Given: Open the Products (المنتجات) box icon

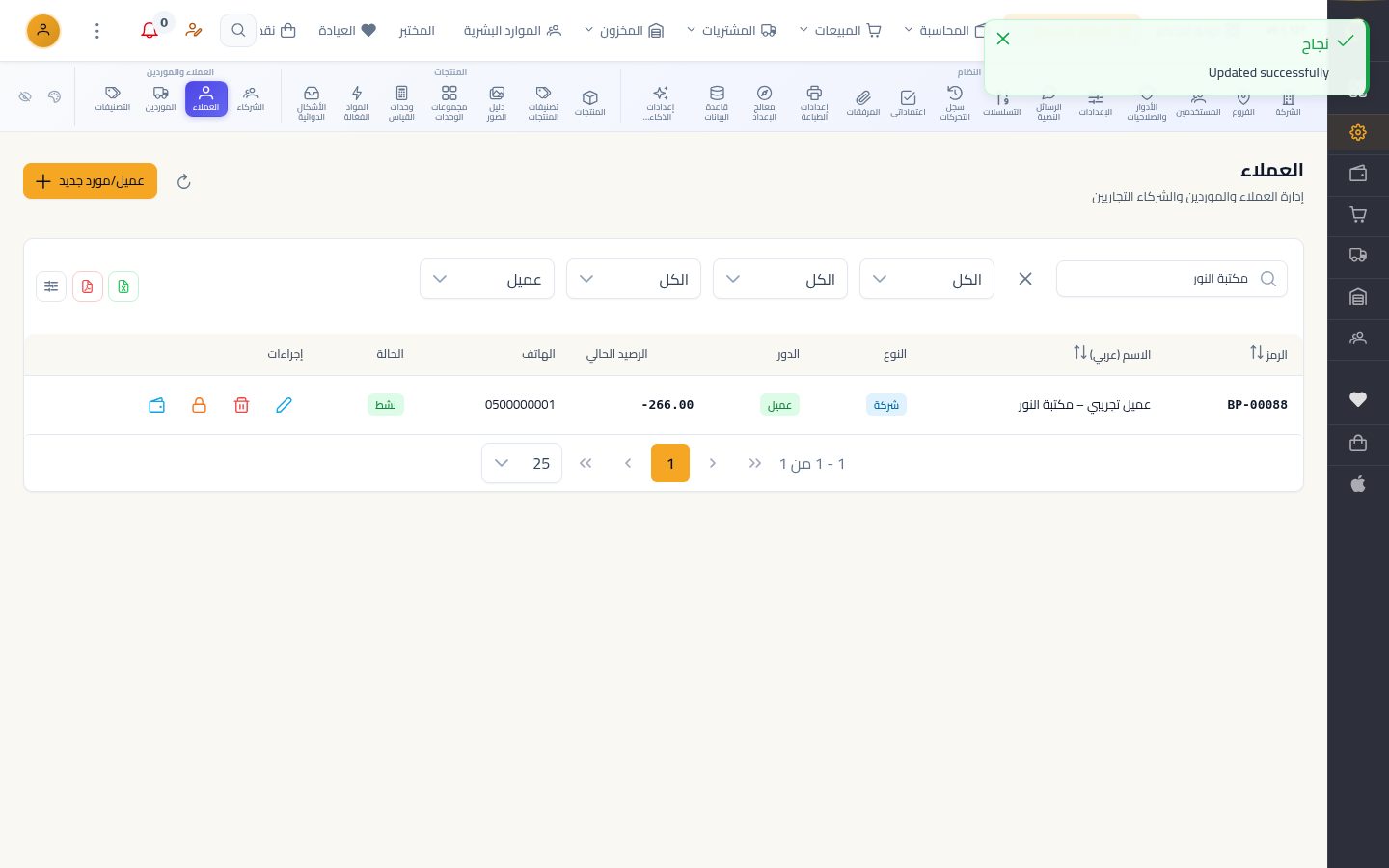Looking at the screenshot, I should click(x=589, y=102).
